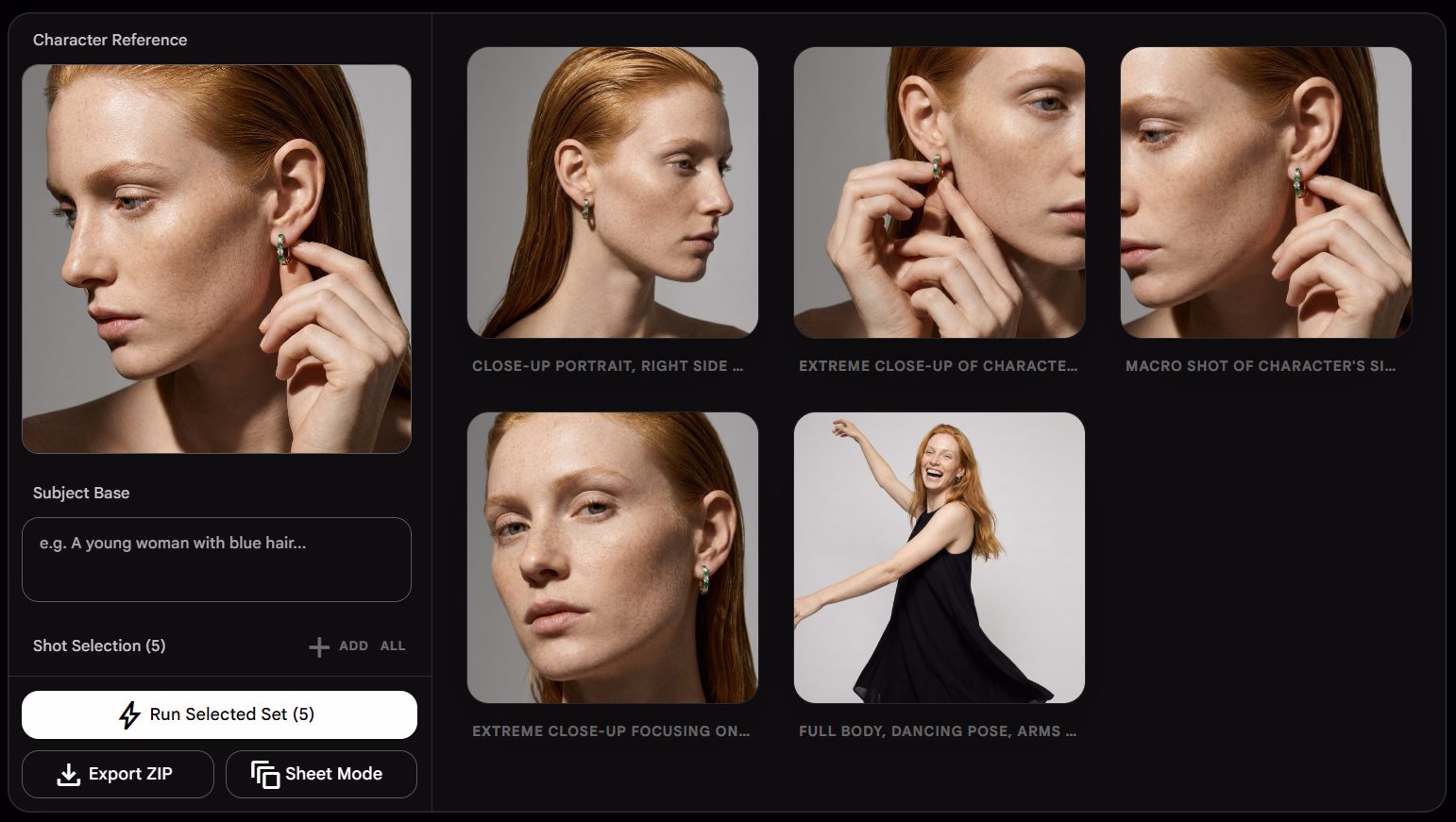1456x822 pixels.
Task: Open the Extreme Close-up Focusing On thumbnail
Action: [x=613, y=558]
